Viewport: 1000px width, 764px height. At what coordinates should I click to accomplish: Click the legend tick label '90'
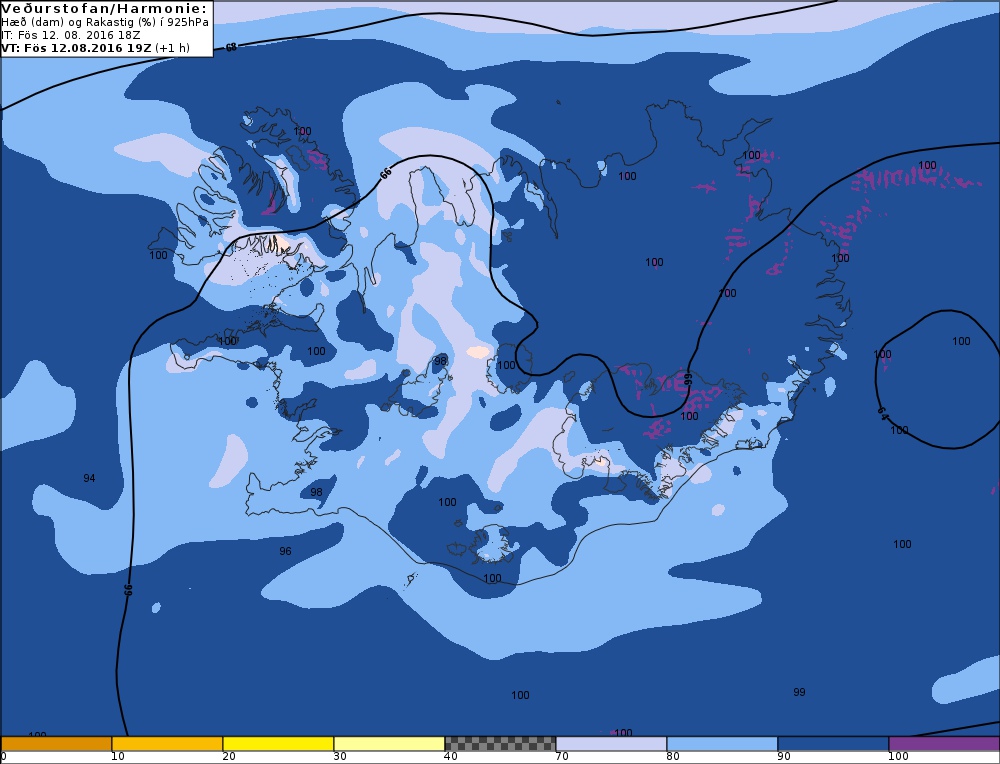(x=783, y=757)
